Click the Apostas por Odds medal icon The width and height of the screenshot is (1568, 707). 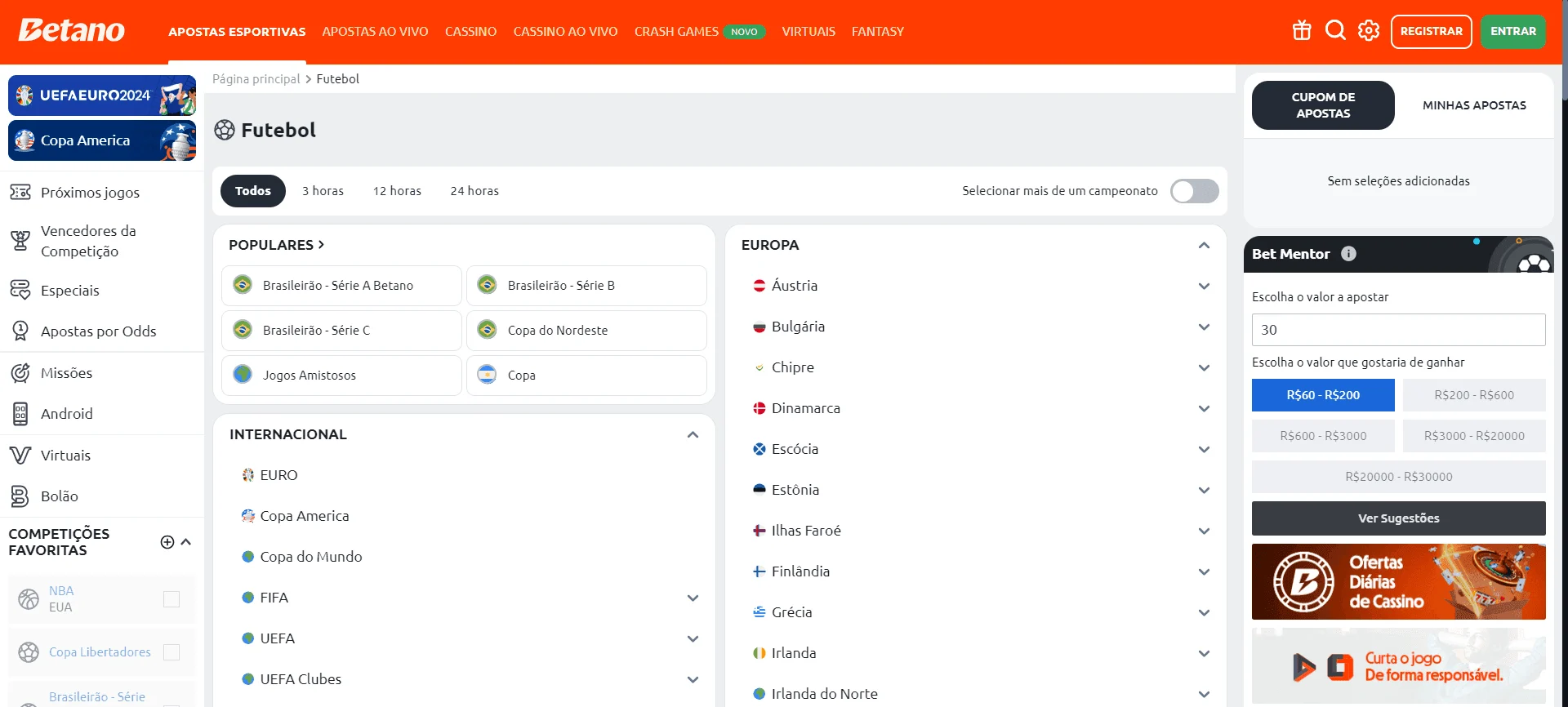[x=20, y=331]
